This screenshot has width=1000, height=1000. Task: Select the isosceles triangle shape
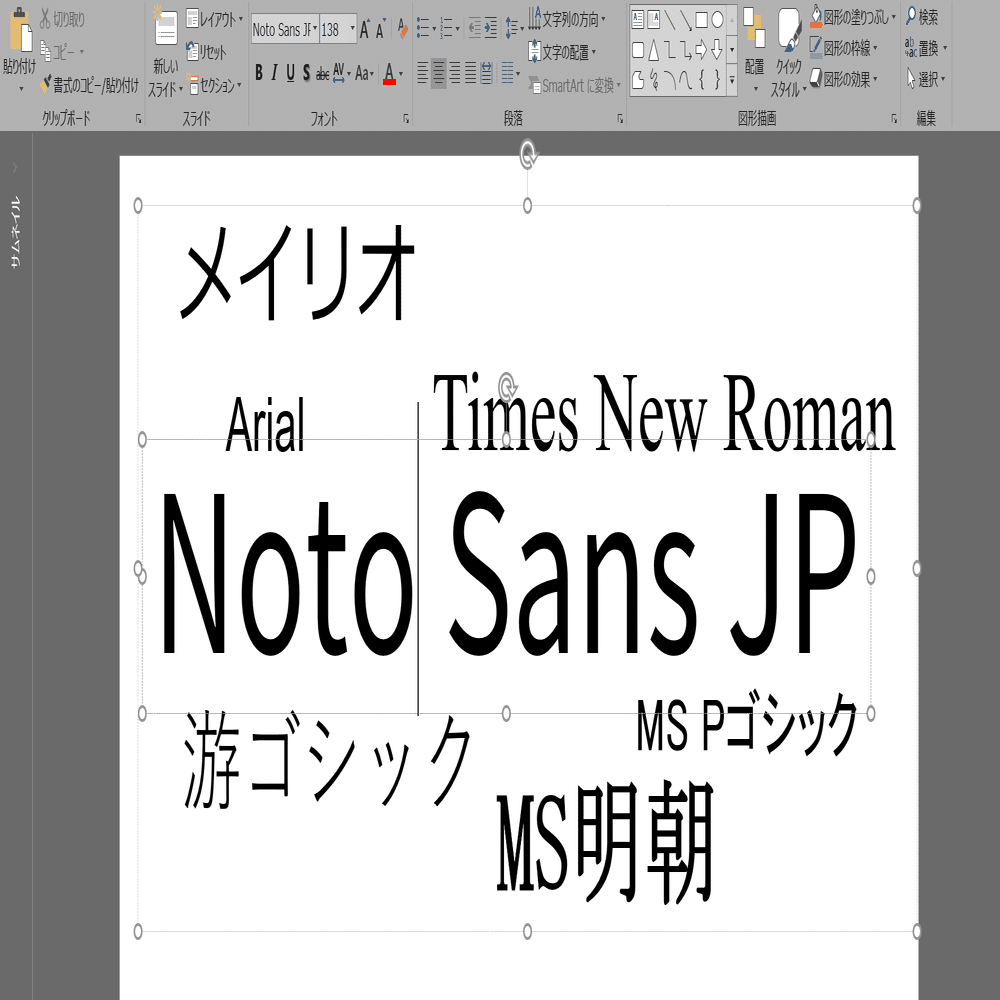pos(654,50)
